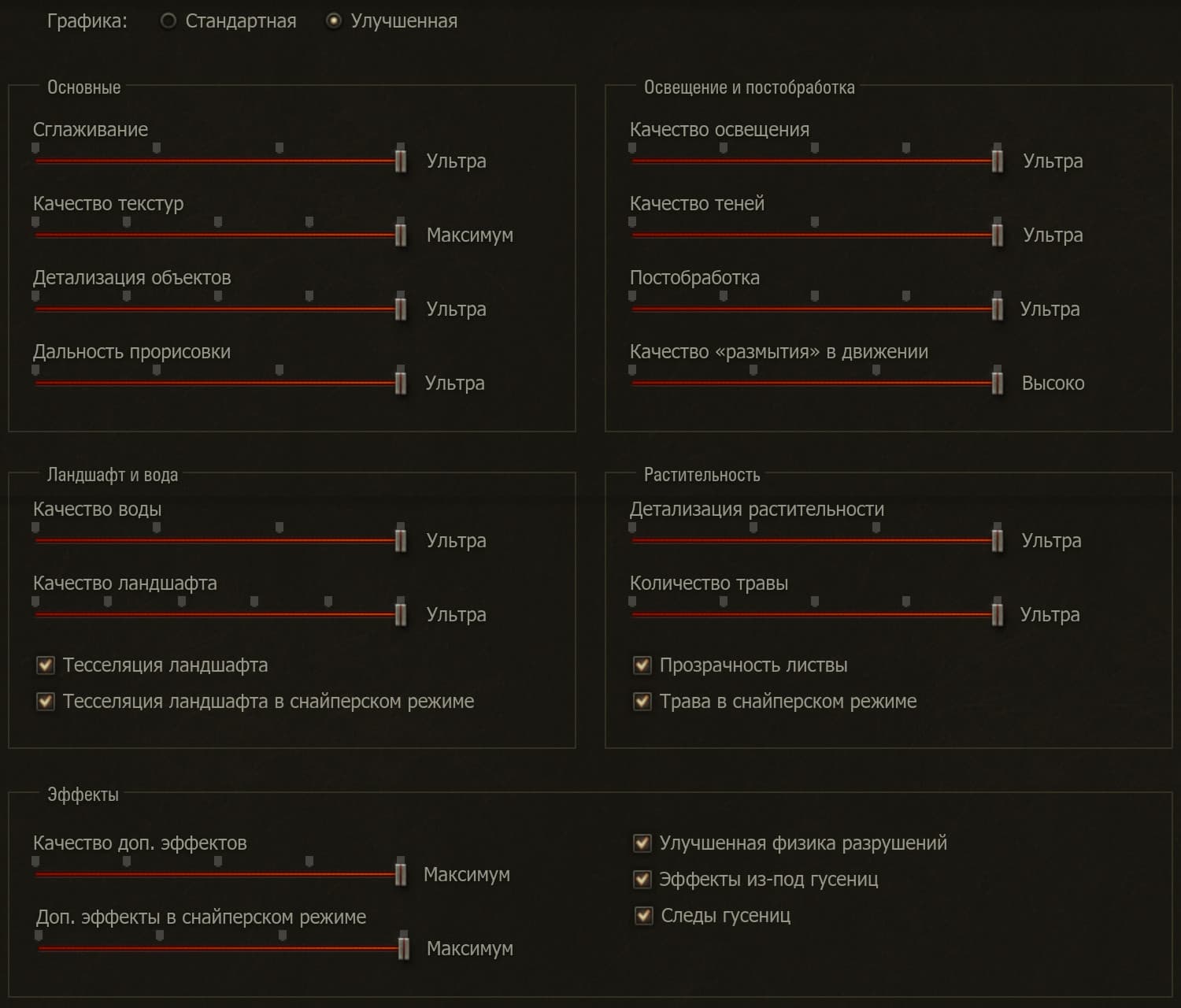Uncheck Улучшенная физика разрушений
The height and width of the screenshot is (1008, 1181).
pyautogui.click(x=642, y=843)
